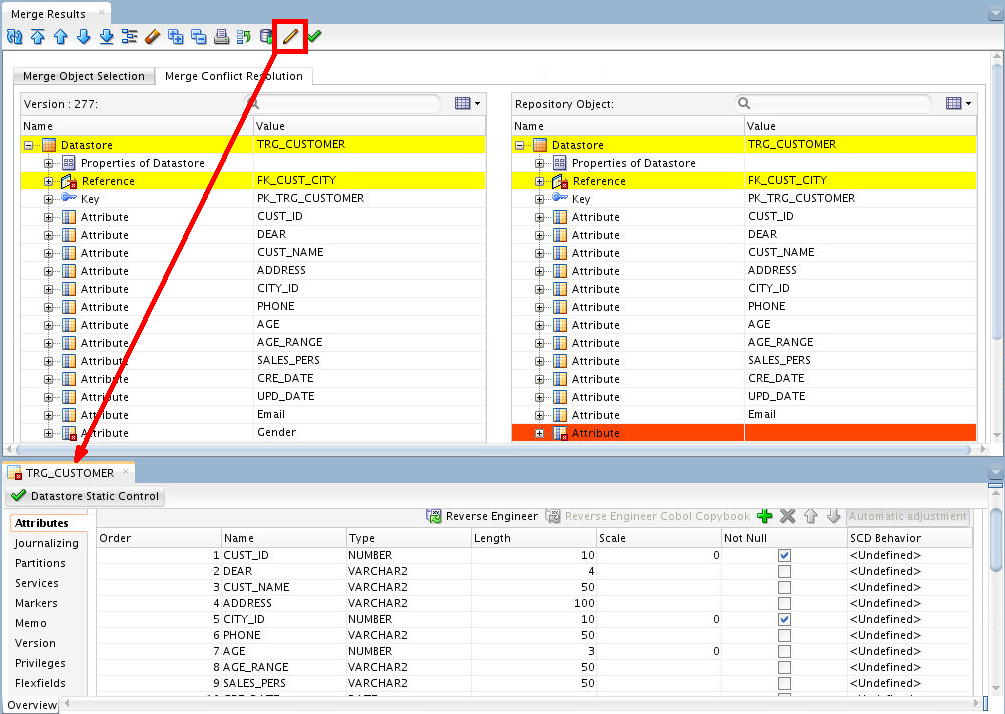The image size is (1005, 714).
Task: Click the eraser icon to clear merge markers
Action: pyautogui.click(x=152, y=36)
